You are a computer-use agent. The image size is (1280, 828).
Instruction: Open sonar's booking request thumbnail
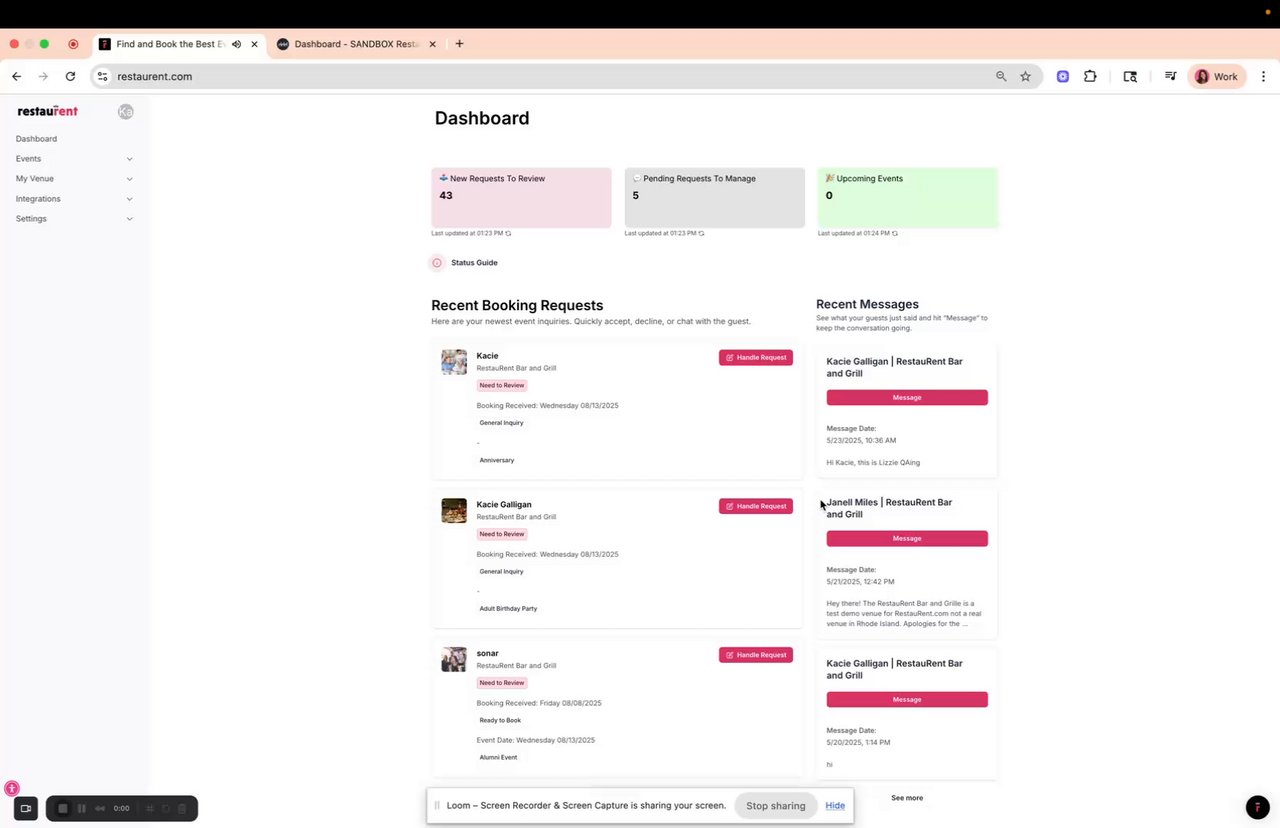point(454,659)
